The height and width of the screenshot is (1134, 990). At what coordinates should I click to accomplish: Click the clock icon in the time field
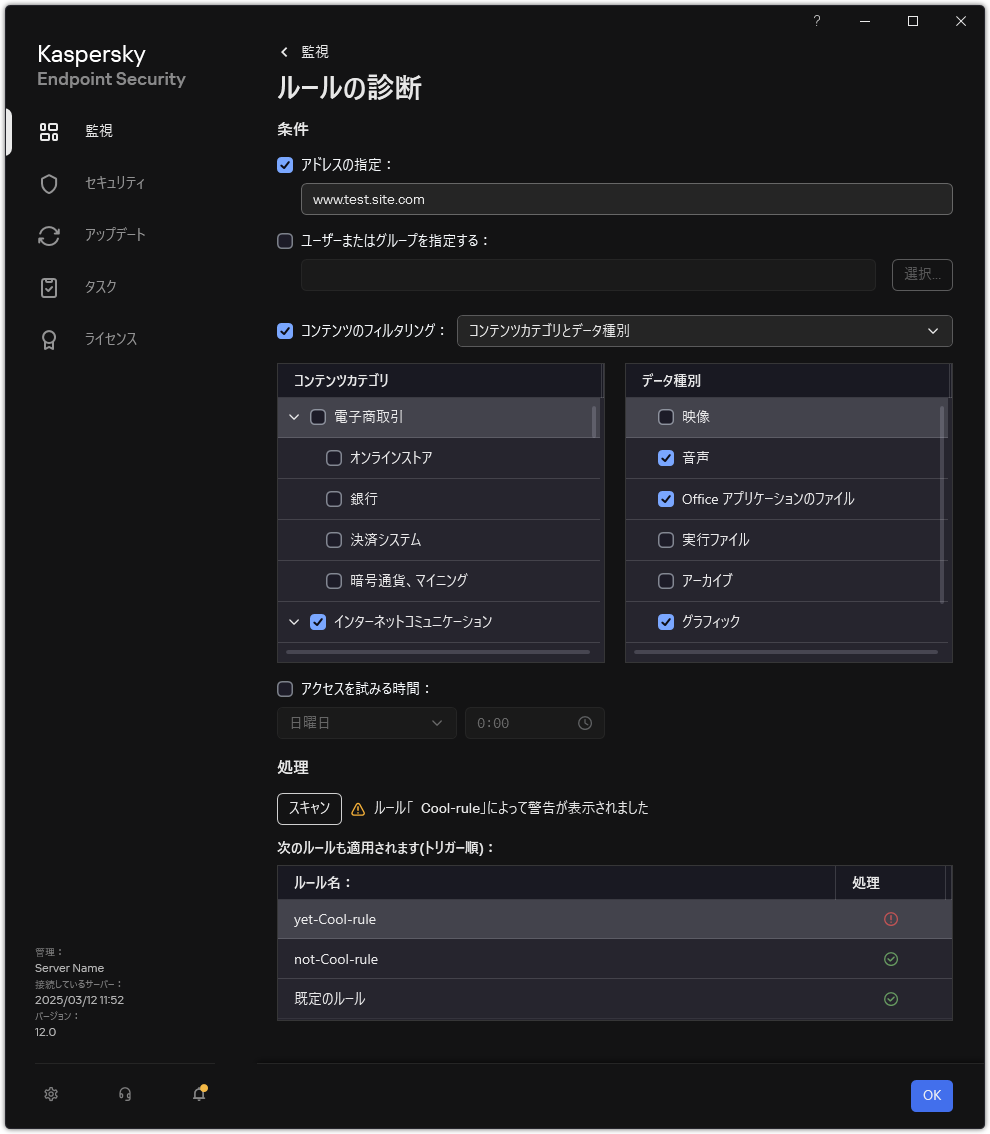585,723
